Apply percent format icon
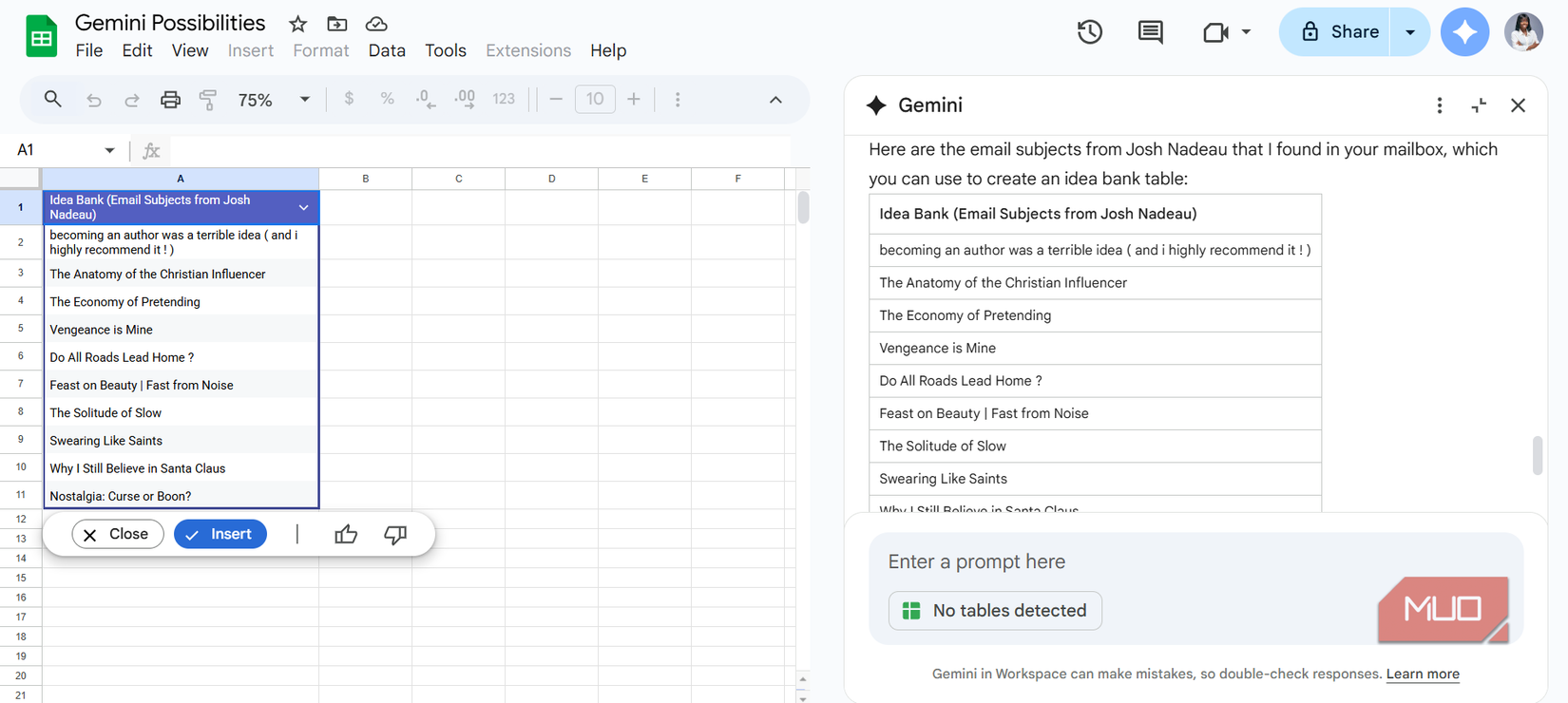This screenshot has width=1568, height=703. pyautogui.click(x=387, y=99)
